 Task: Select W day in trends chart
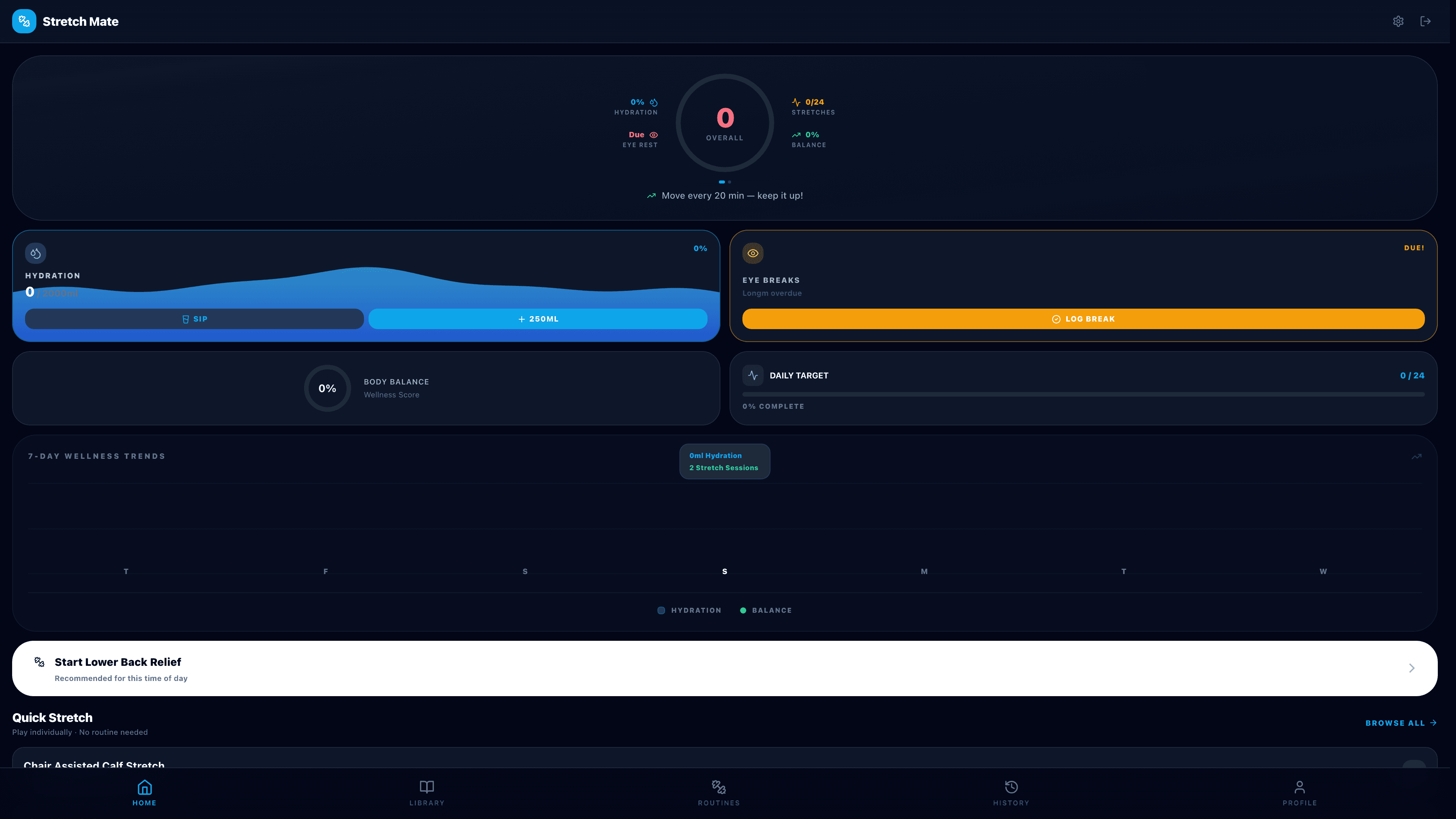coord(1323,571)
